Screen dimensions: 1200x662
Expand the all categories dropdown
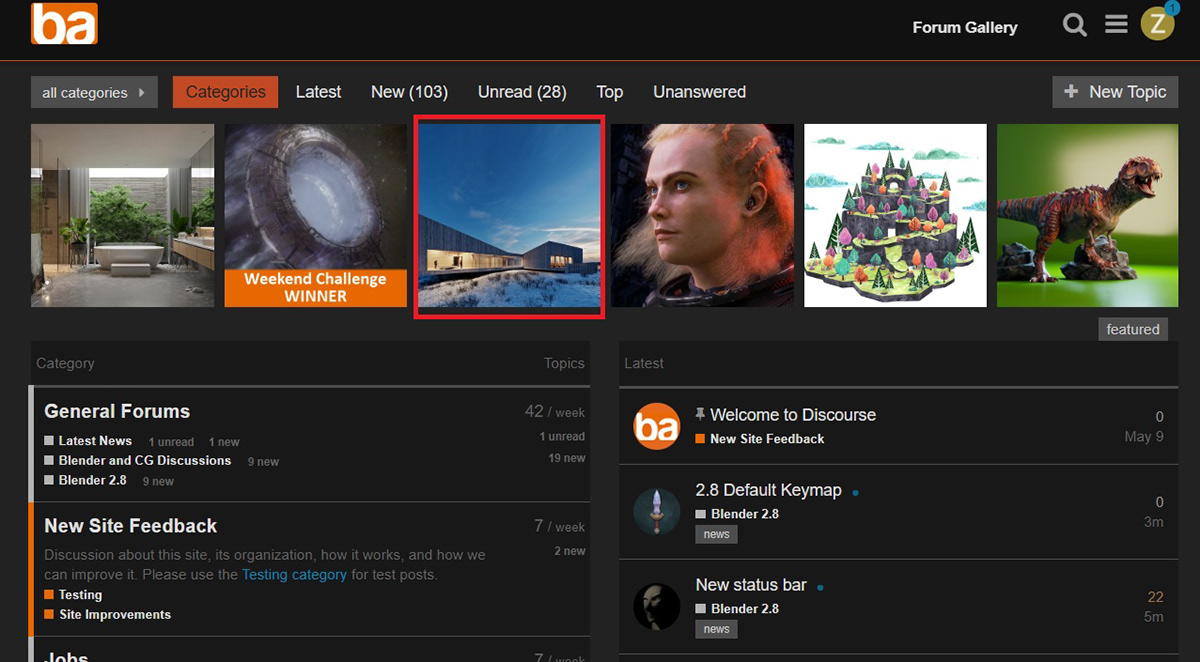point(94,92)
